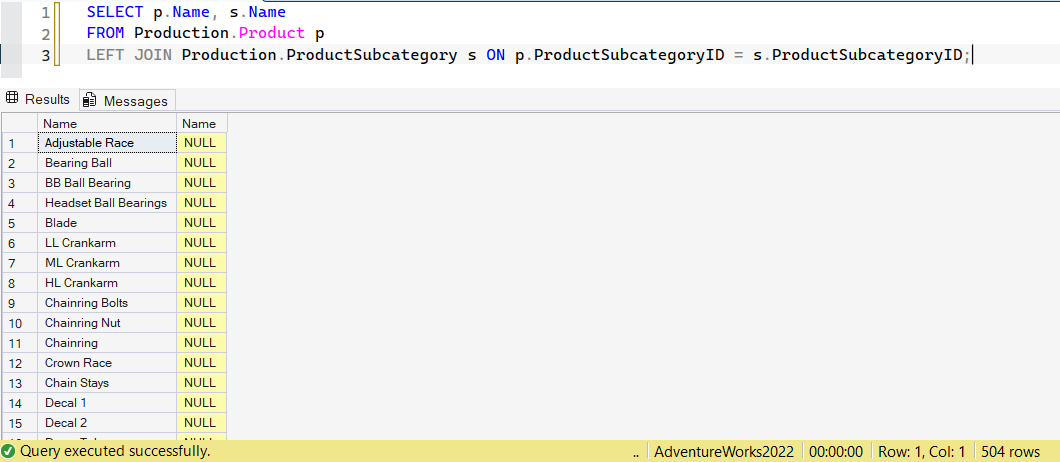Select the NULL cell next to Decal 2
Screen dimensions: 1060x462
[x=201, y=422]
